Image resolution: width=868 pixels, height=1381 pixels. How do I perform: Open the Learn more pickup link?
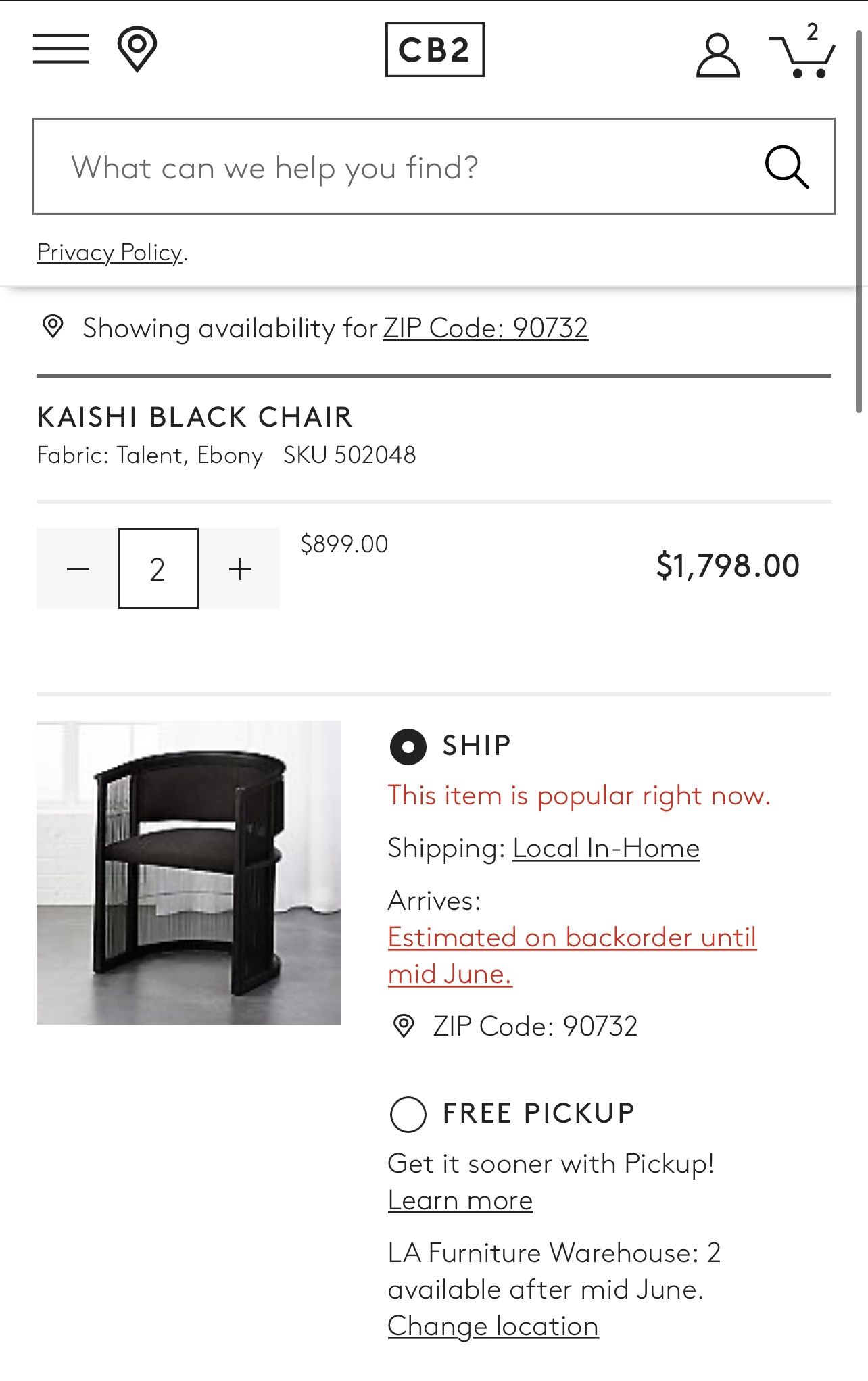click(x=460, y=1201)
